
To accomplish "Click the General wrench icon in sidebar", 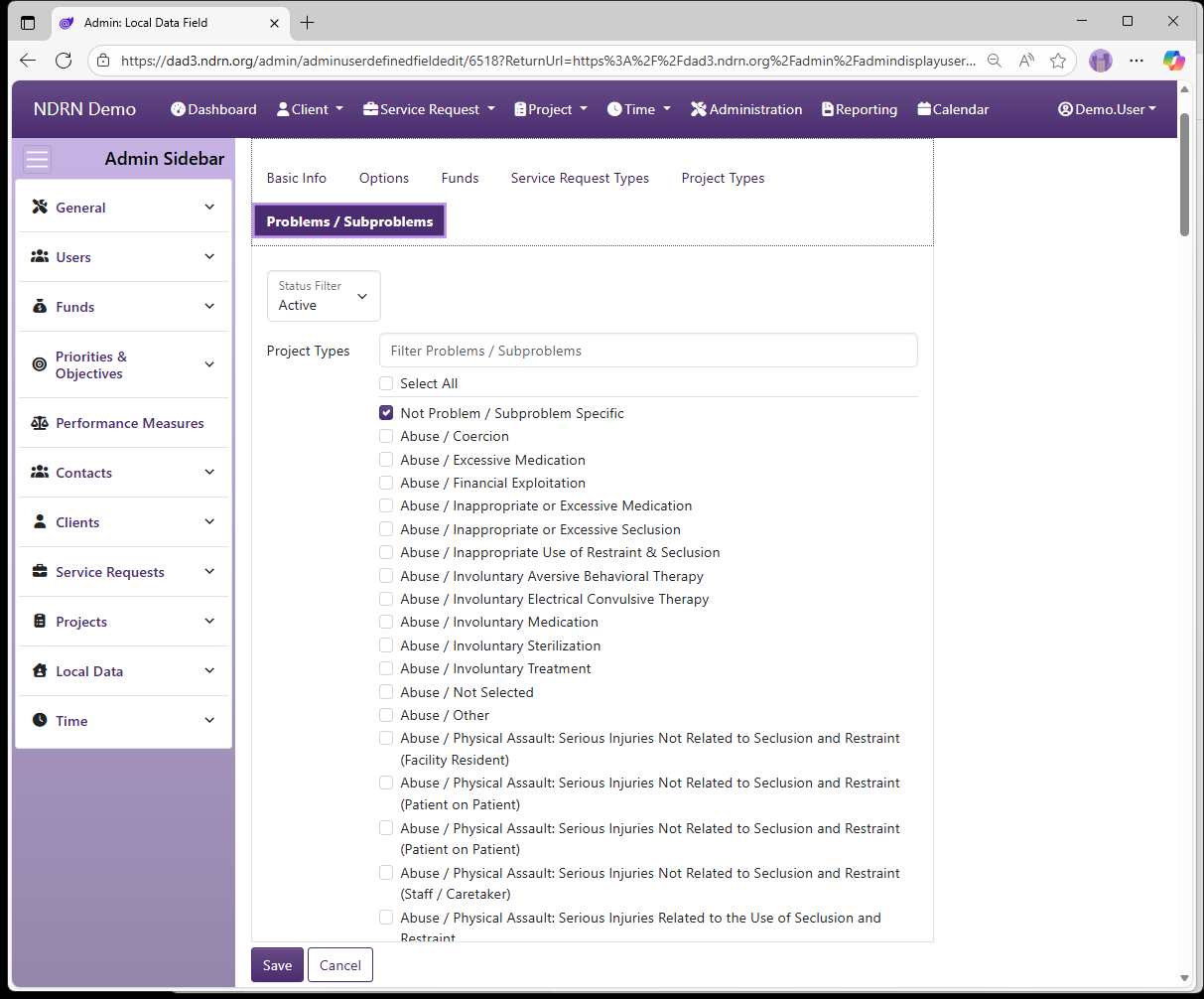I will [x=40, y=207].
